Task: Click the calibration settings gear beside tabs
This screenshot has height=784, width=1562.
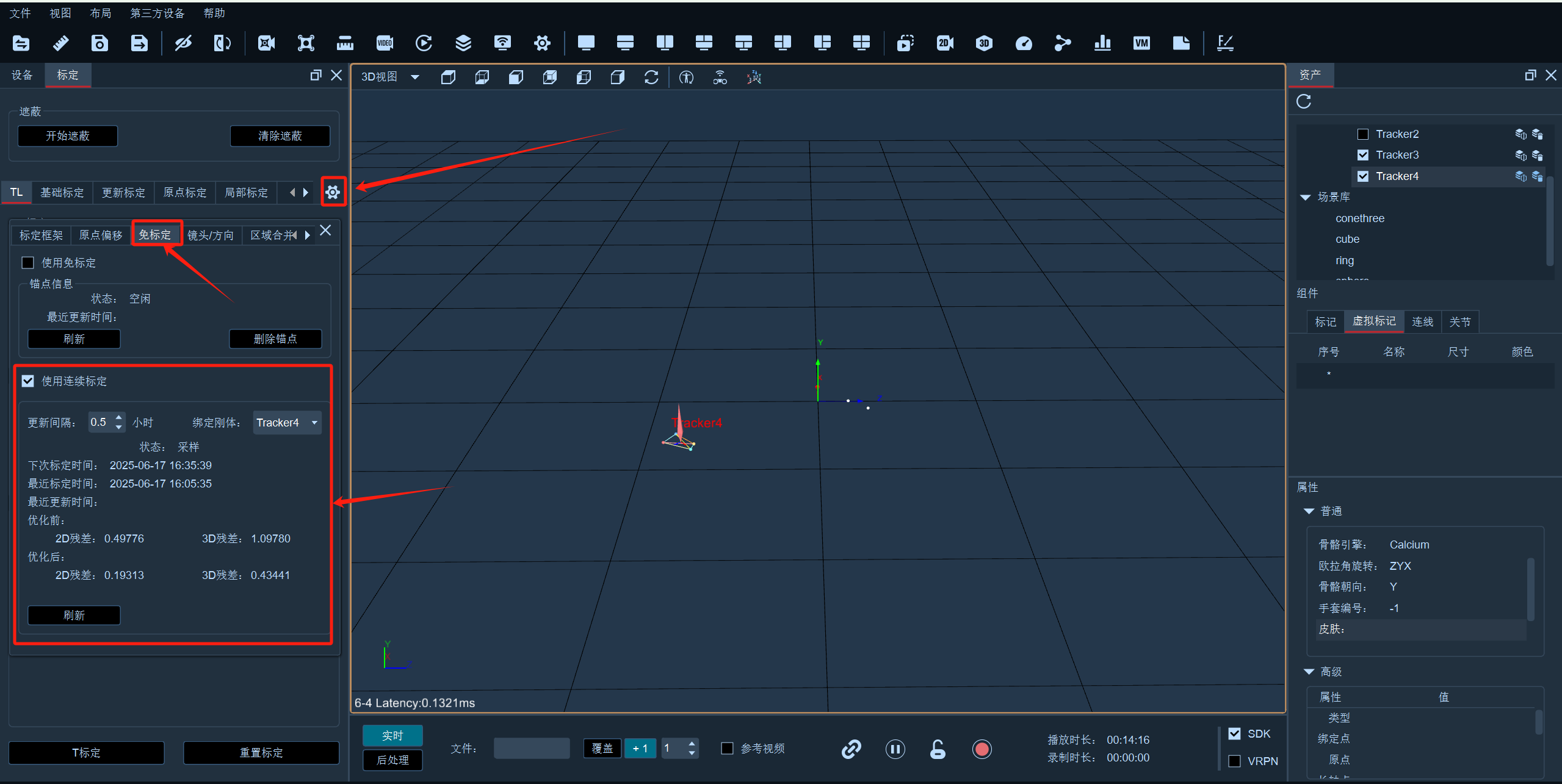Action: (333, 192)
